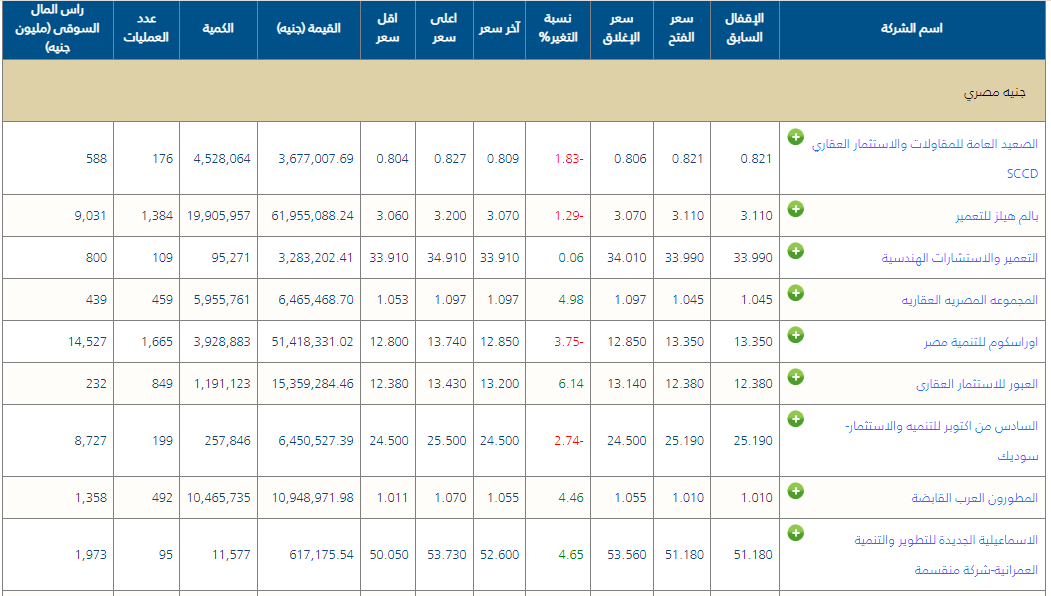Open company link المجموعه المصريه العقاريه
Screen dimensions: 1051x596
(x=969, y=300)
